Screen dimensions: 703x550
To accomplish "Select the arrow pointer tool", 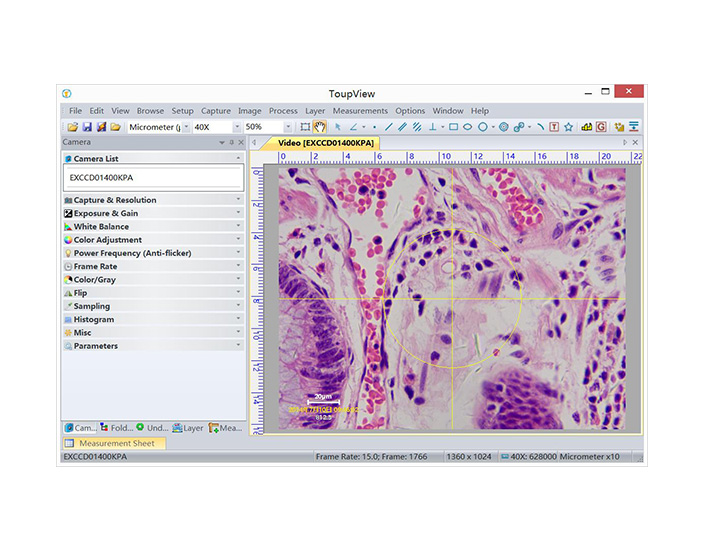I will (338, 127).
